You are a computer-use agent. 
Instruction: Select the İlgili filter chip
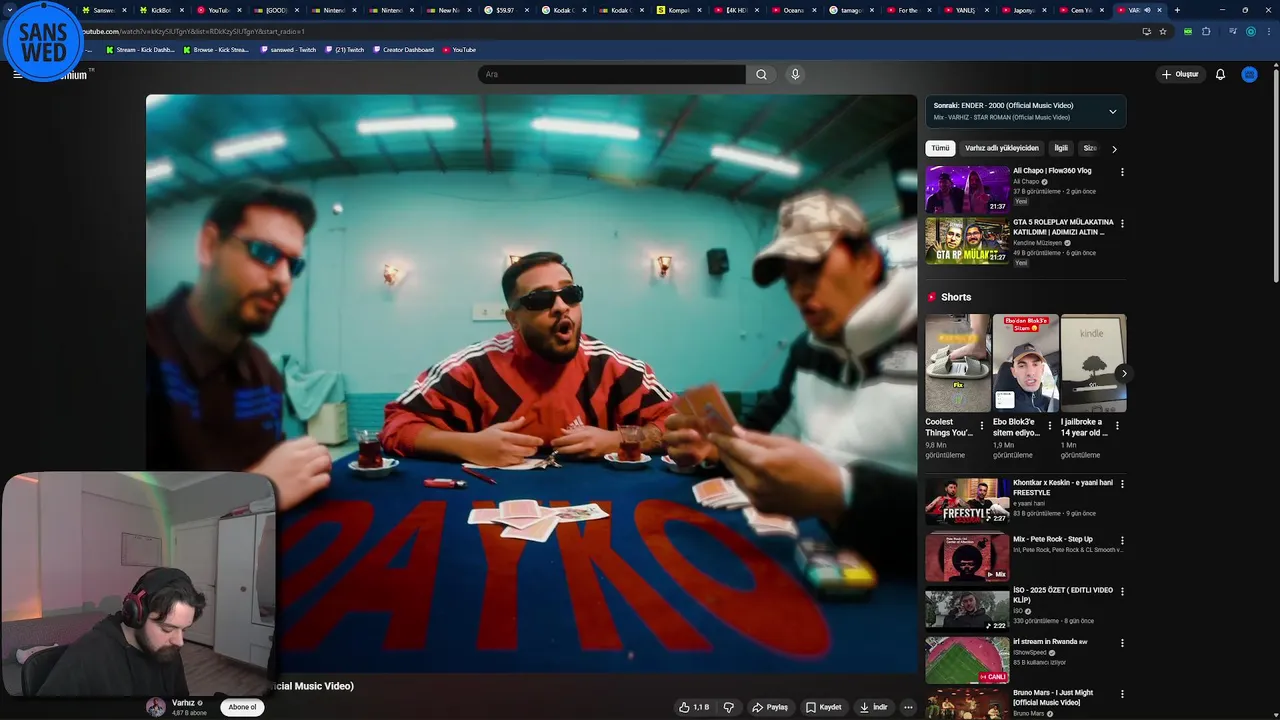(1061, 148)
